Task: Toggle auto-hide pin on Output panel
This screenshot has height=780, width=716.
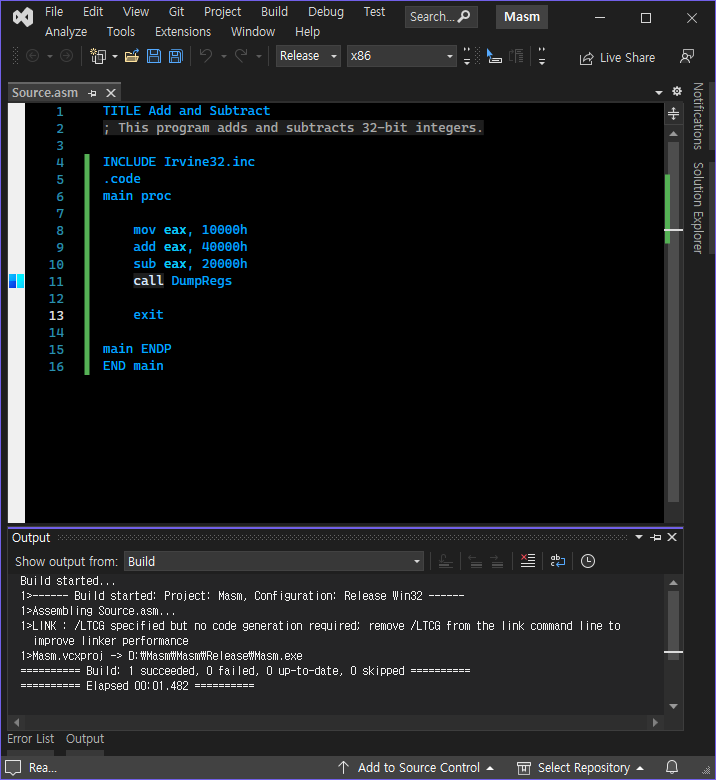Action: 656,537
